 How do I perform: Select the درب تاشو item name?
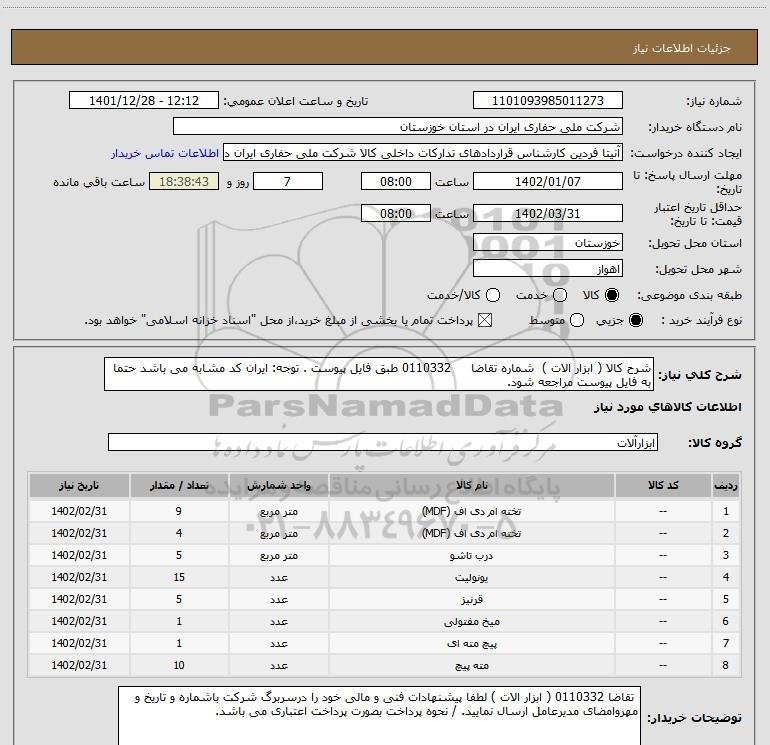(471, 555)
